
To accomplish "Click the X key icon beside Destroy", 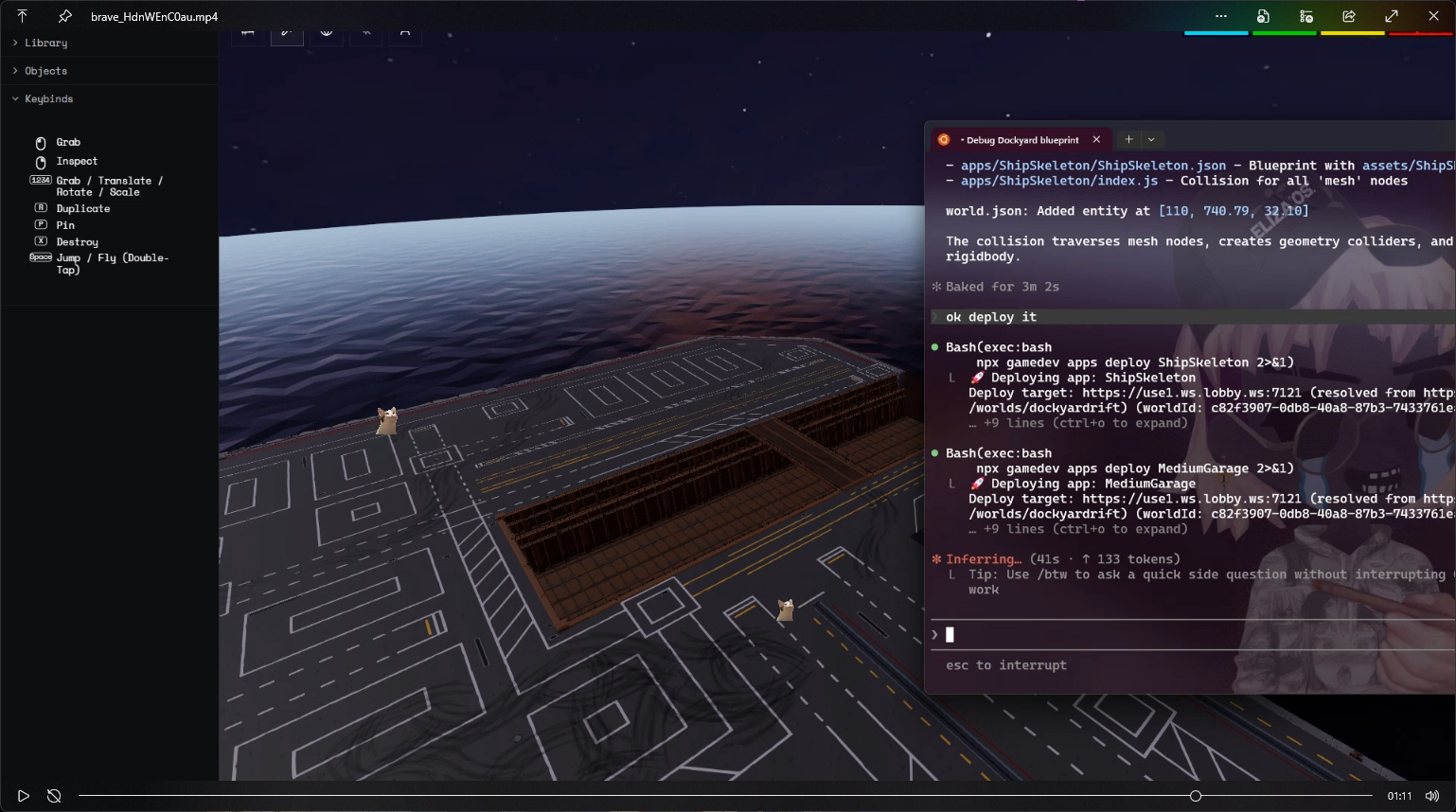I will tap(41, 241).
